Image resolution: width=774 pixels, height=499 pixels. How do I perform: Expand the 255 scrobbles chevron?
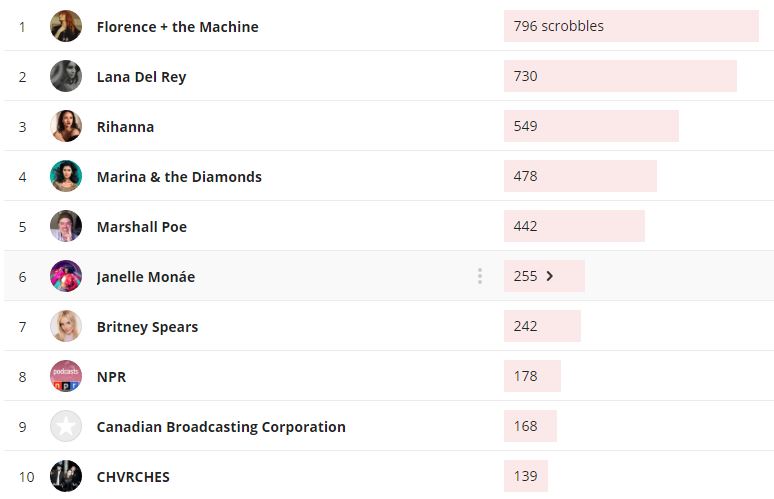[x=550, y=276]
